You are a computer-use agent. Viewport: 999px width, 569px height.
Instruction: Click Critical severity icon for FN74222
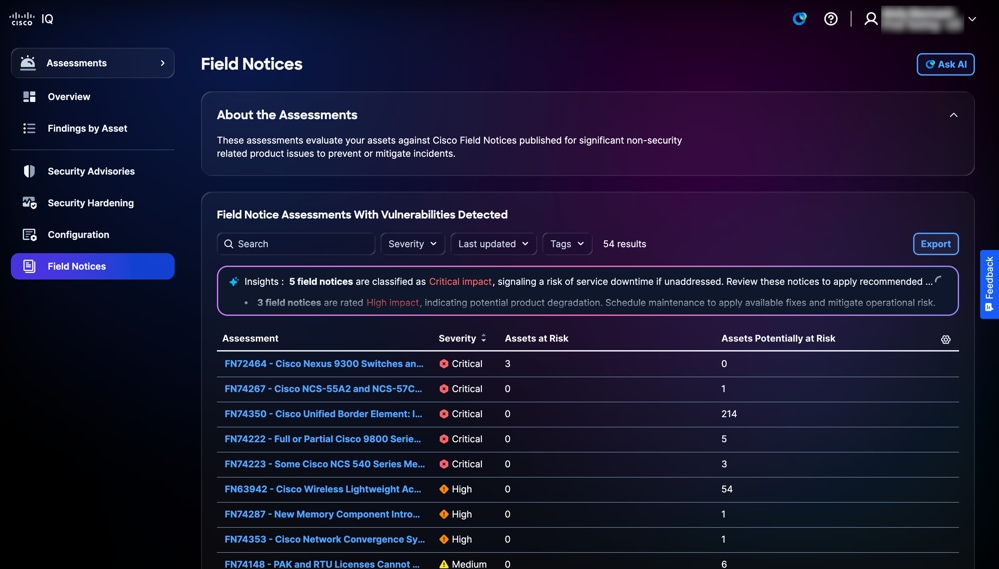(444, 439)
